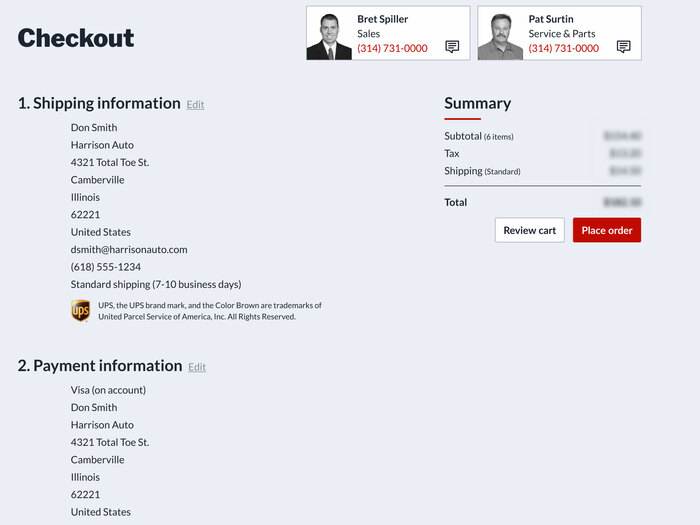Click the Visa (on account) payment line
700x525 pixels.
coord(108,390)
